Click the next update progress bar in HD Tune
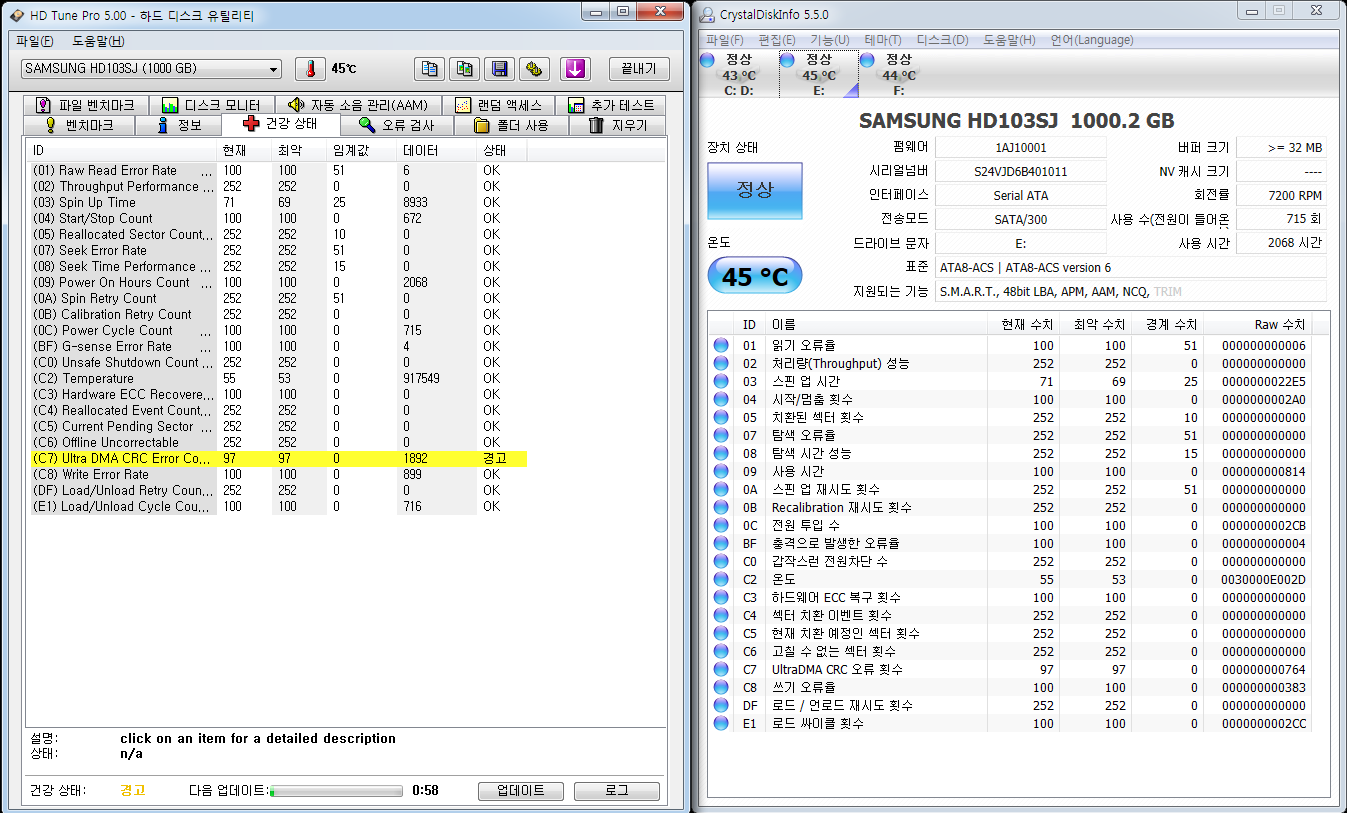The width and height of the screenshot is (1347, 813). [x=336, y=791]
